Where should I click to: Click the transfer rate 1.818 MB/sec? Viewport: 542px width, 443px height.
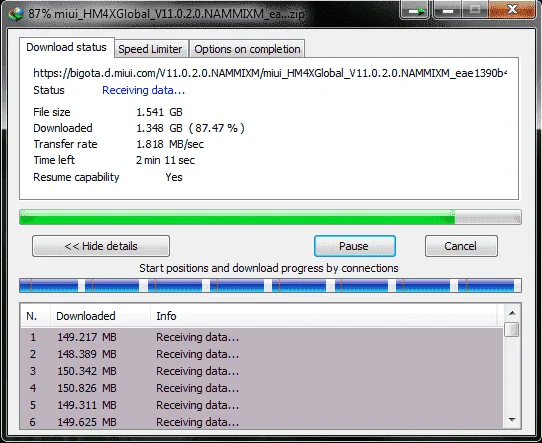[x=170, y=144]
